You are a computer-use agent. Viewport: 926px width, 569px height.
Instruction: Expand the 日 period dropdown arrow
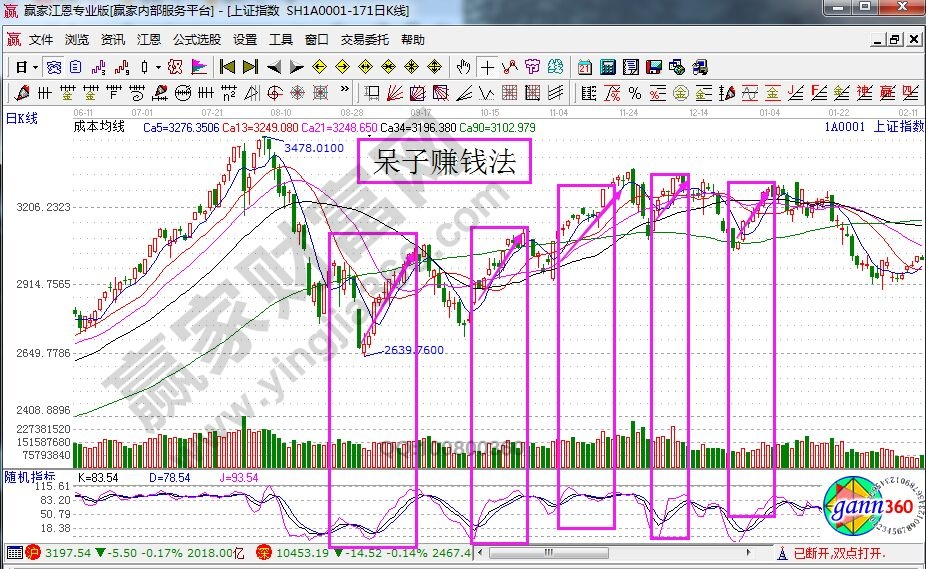[x=35, y=67]
